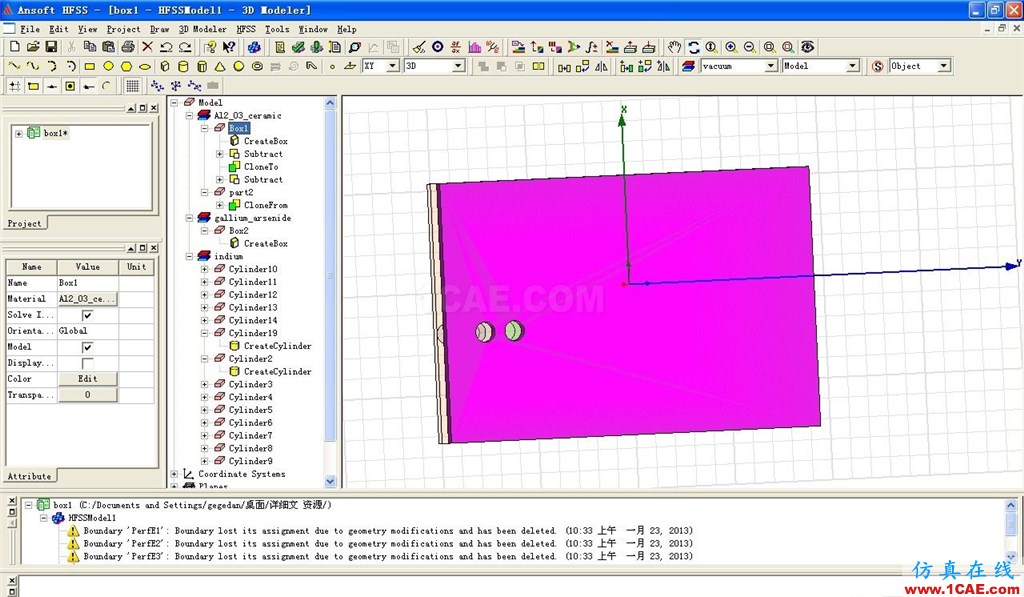This screenshot has width=1024, height=597.
Task: Select the Draw rectangle tool
Action: (x=90, y=66)
